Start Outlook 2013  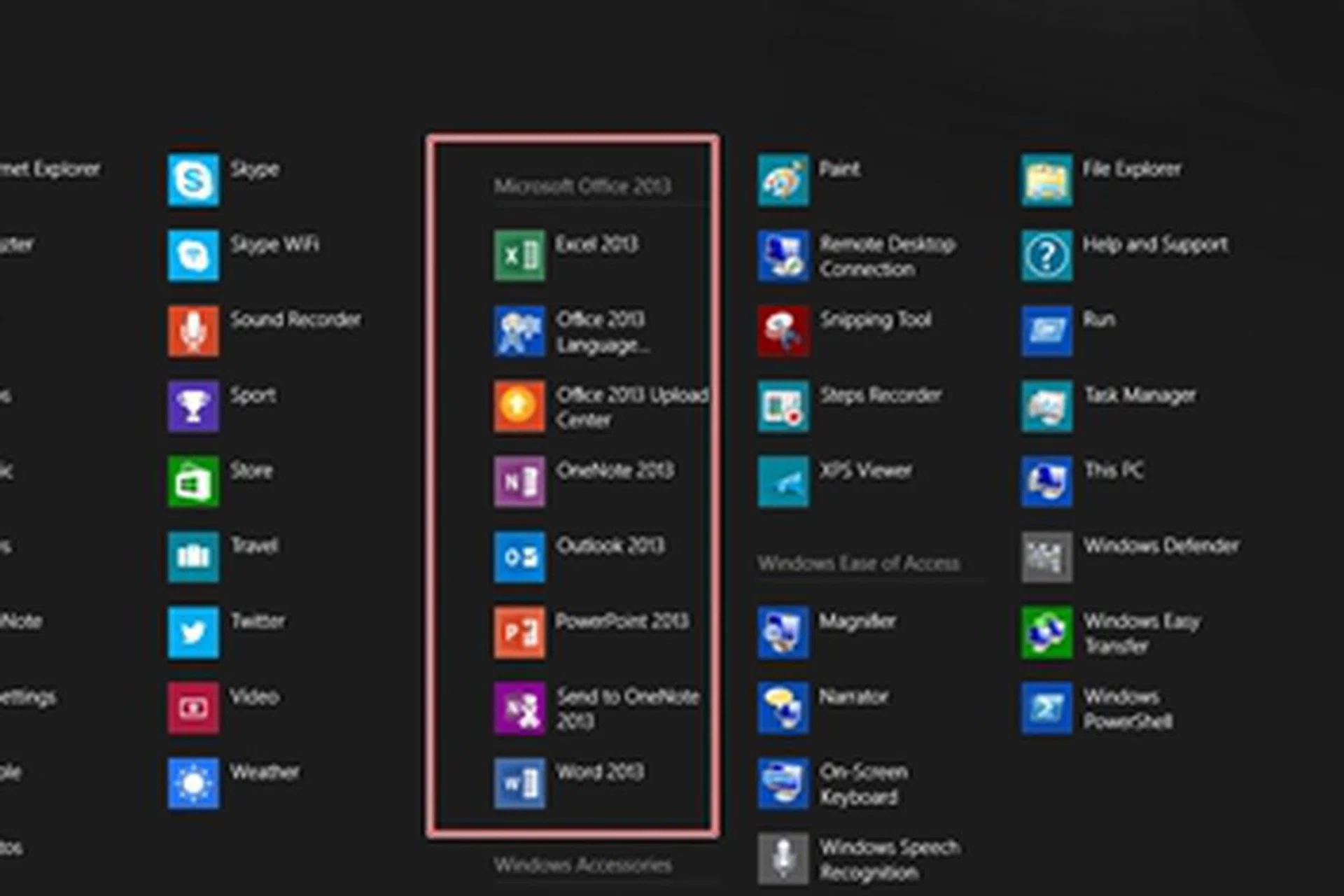tap(610, 545)
